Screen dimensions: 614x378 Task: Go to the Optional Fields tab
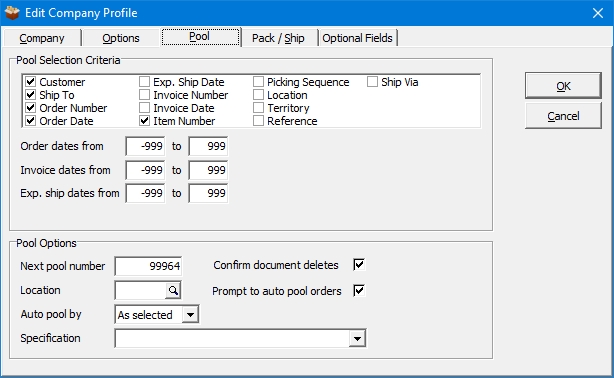pos(358,38)
